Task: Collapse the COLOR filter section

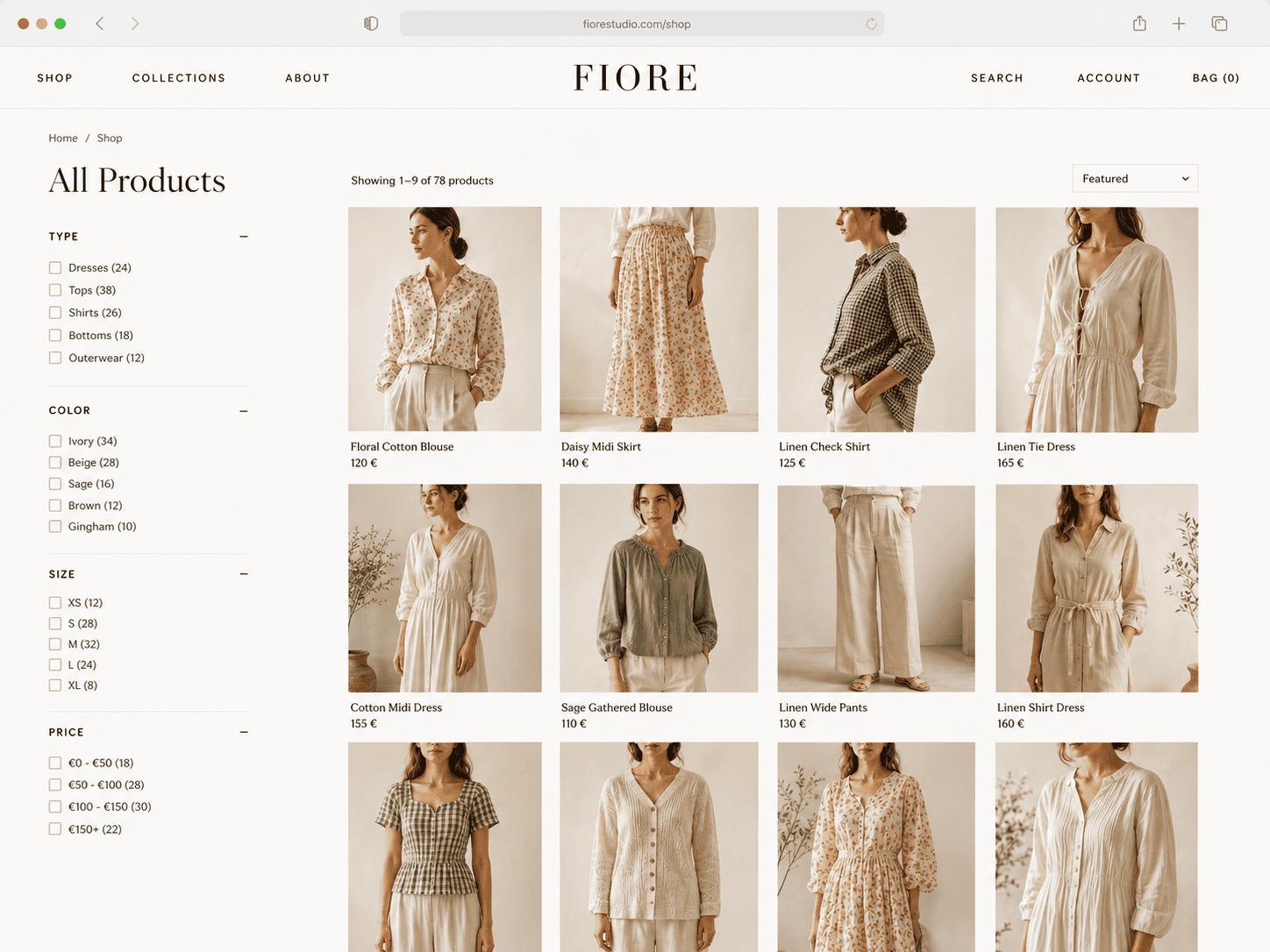Action: click(244, 410)
